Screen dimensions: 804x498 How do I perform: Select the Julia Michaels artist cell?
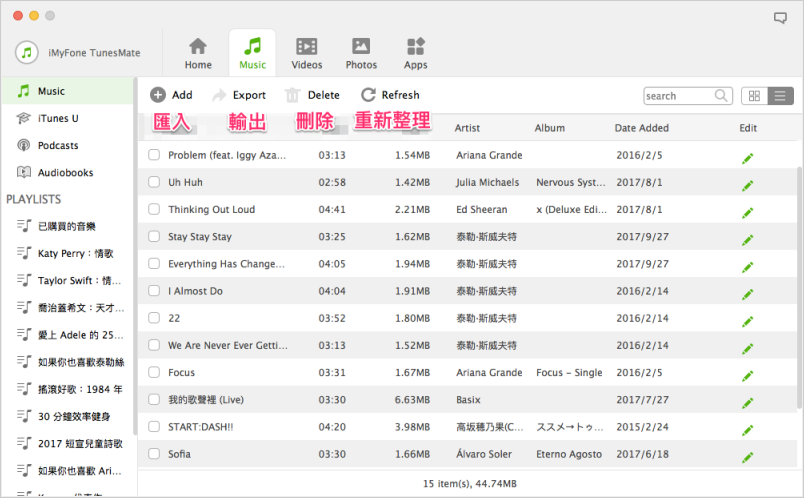(487, 182)
